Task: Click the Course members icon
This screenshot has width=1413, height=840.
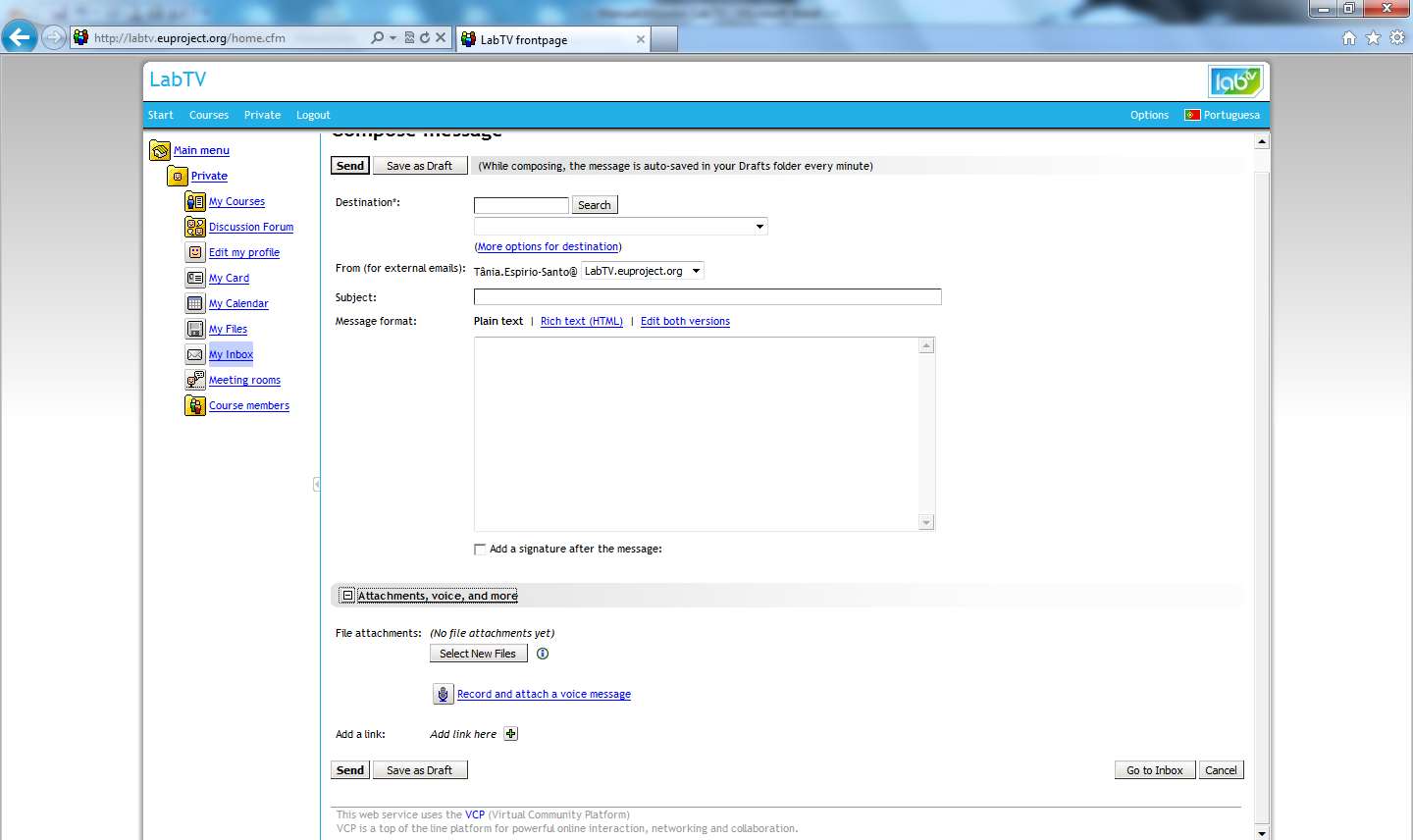Action: [195, 406]
